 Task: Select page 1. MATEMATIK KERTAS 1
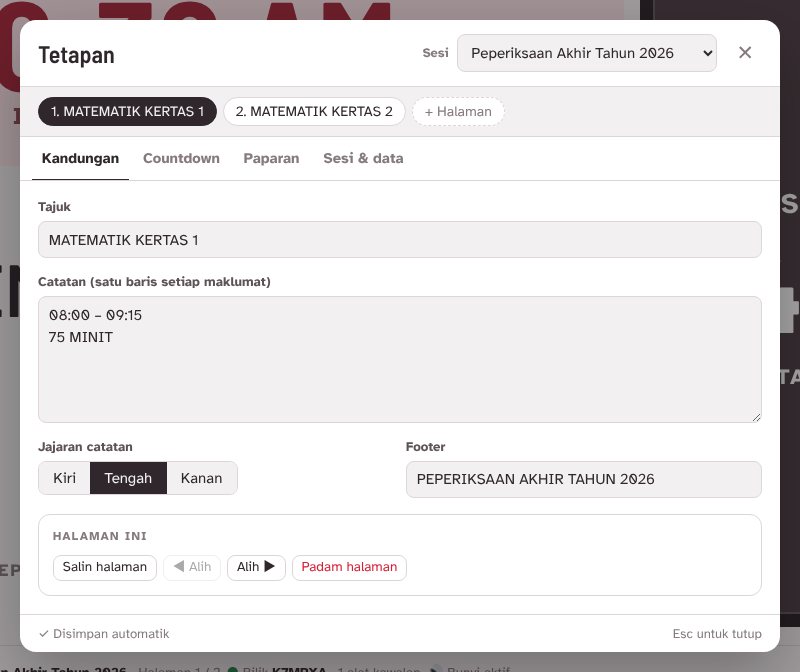pos(128,111)
